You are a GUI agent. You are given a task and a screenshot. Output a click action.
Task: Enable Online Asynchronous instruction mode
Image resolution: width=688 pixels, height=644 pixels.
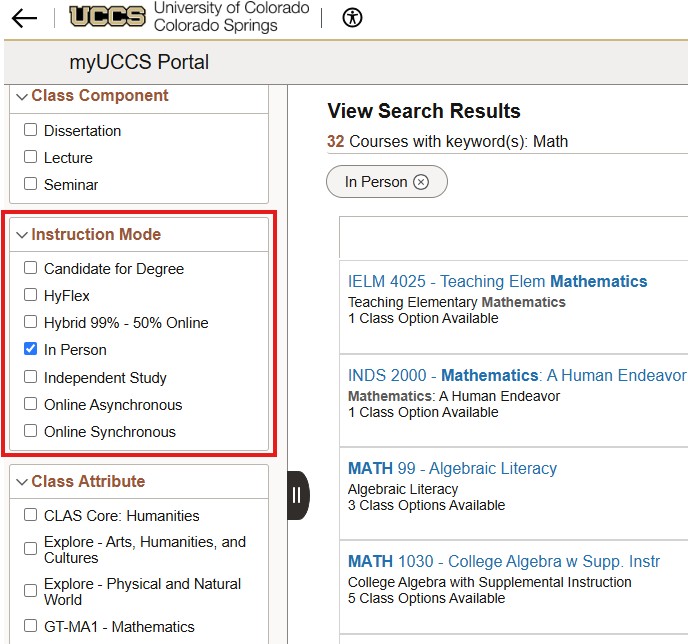pyautogui.click(x=31, y=405)
